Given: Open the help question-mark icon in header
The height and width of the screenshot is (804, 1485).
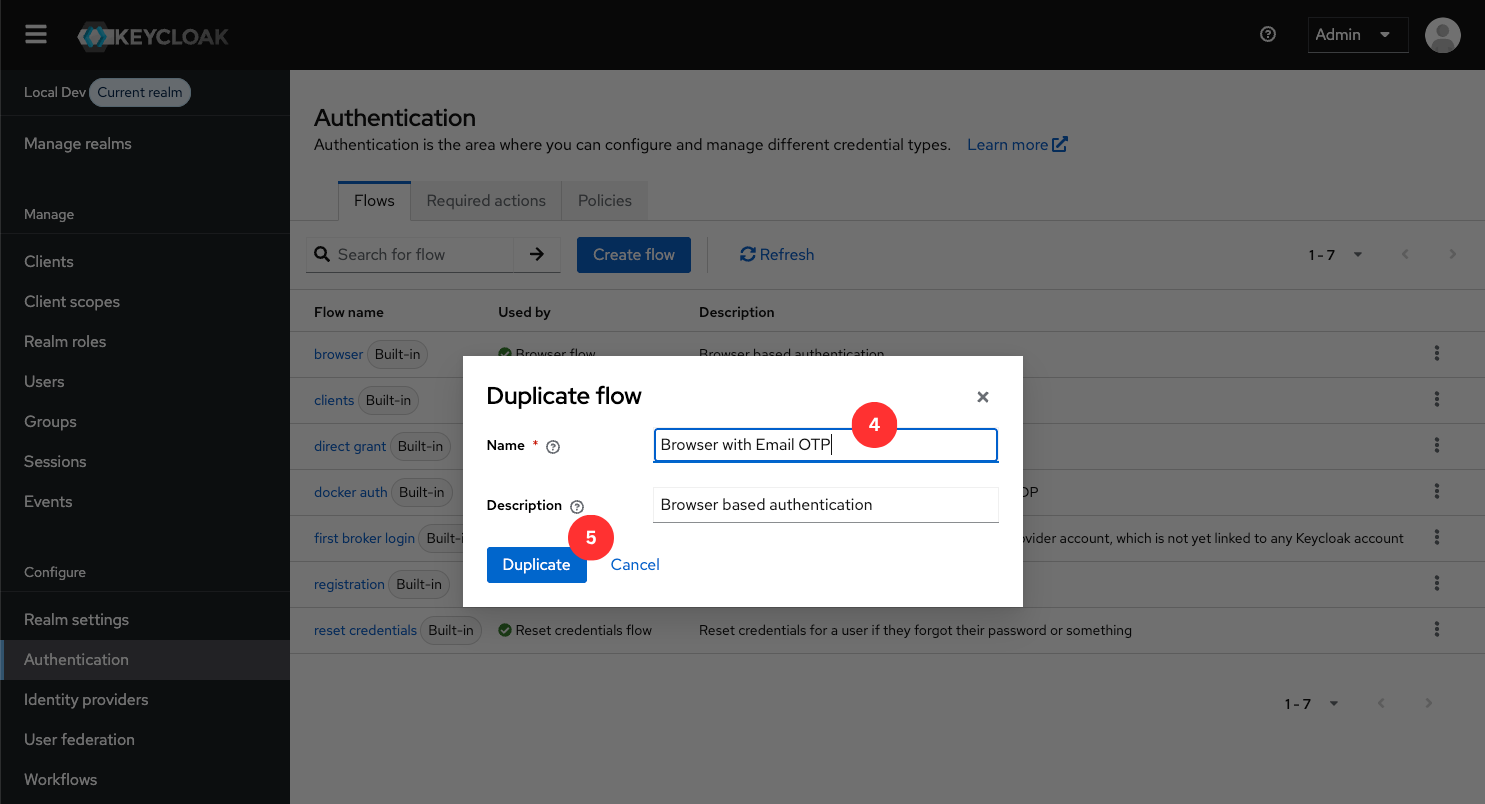Looking at the screenshot, I should click(1268, 34).
